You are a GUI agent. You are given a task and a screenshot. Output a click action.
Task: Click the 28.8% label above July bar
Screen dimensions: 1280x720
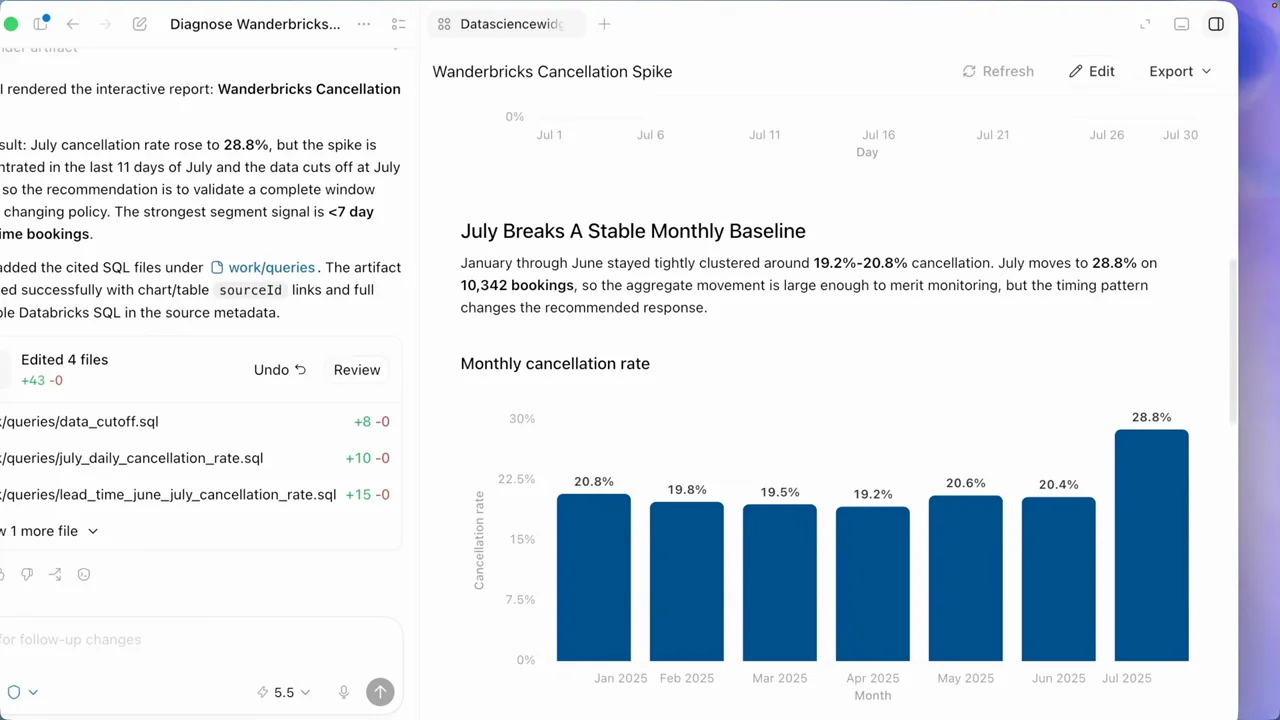tap(1151, 417)
